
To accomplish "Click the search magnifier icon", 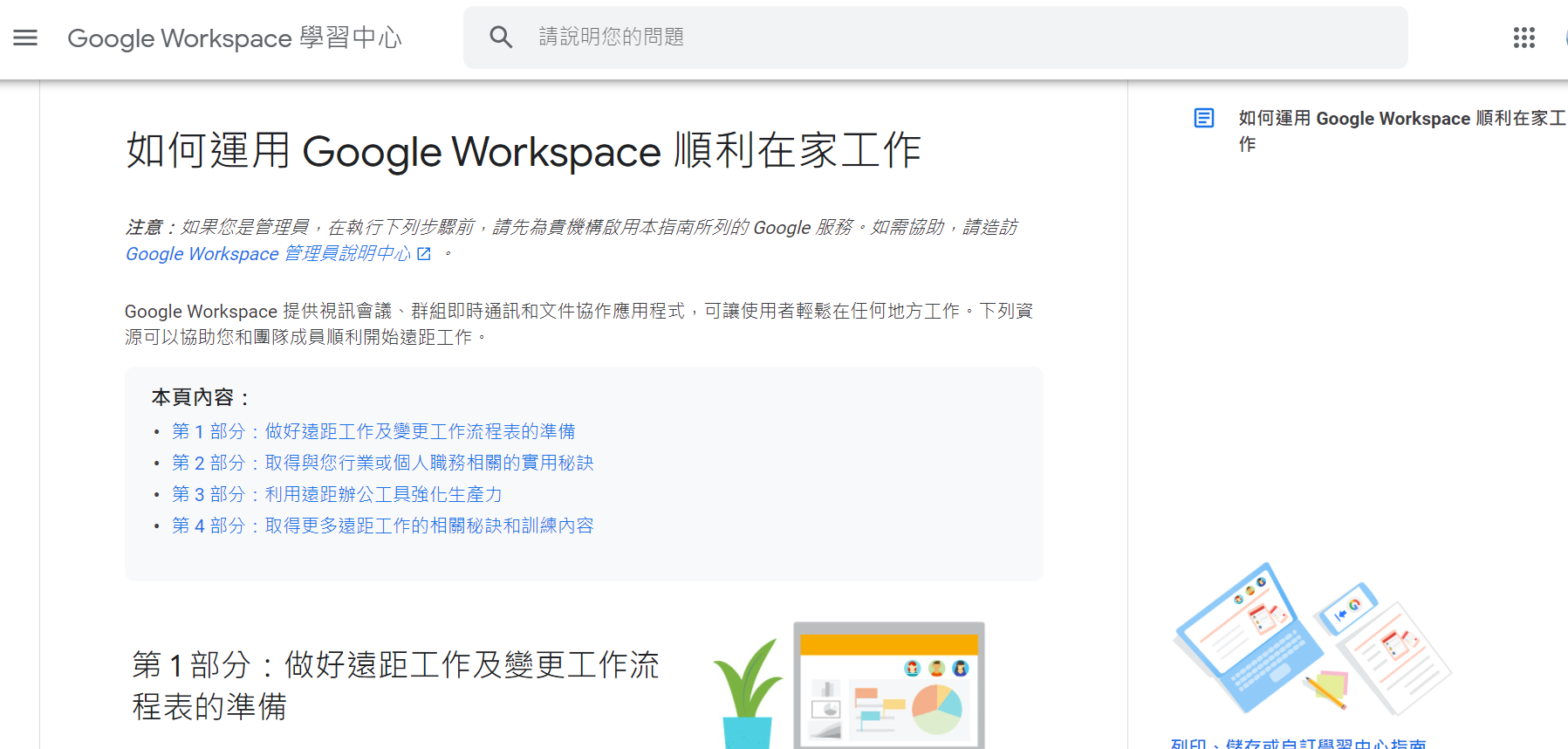I will tap(501, 37).
